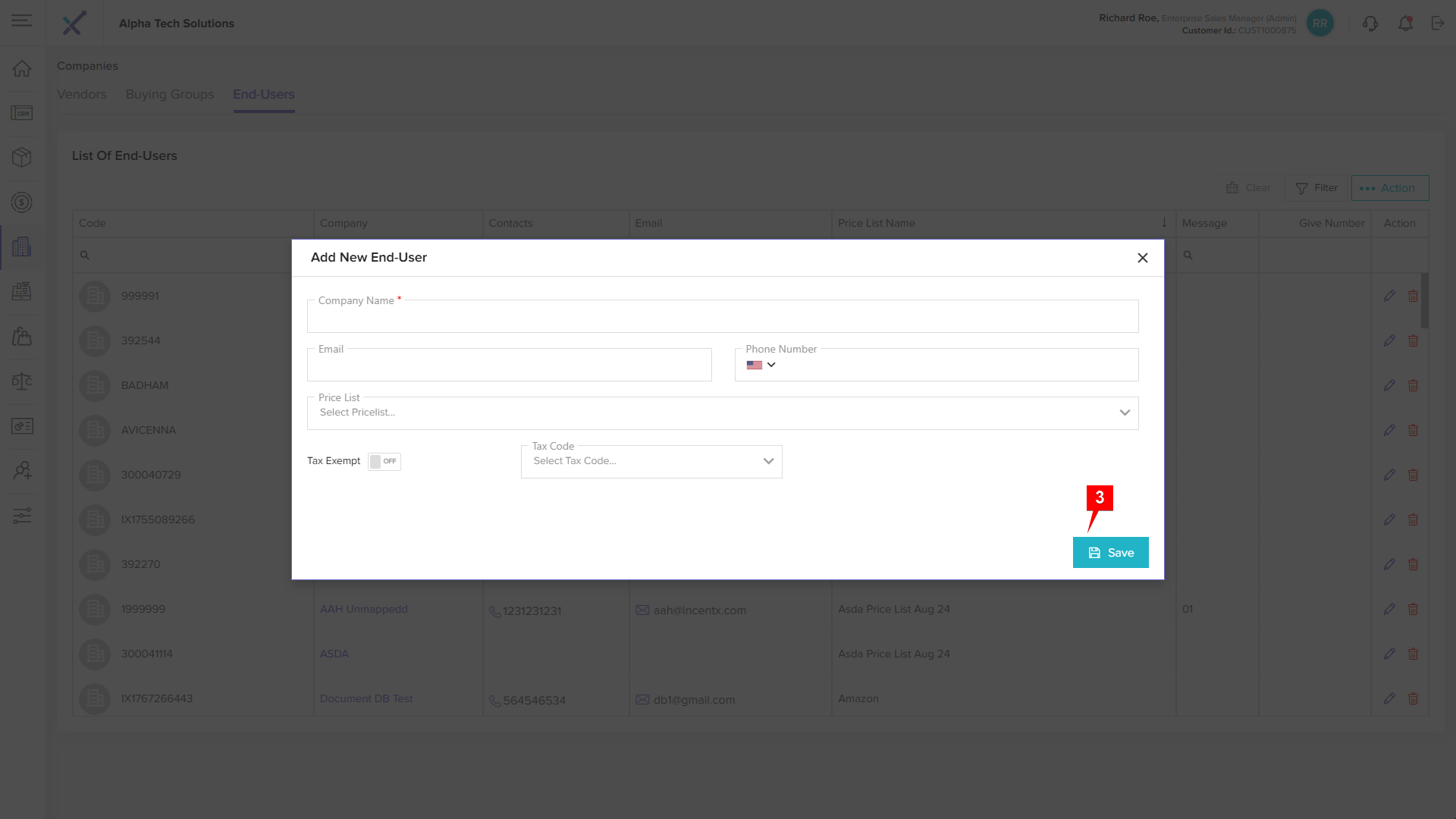The image size is (1456, 819).
Task: Open the phone country flag selector
Action: point(761,365)
